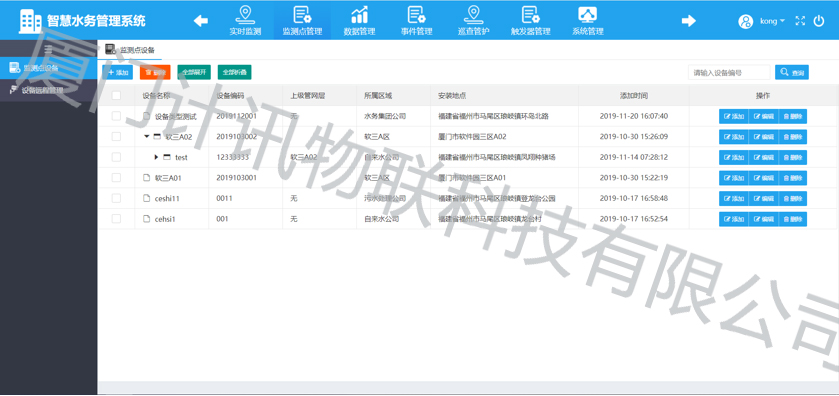Click the right arrow in the top navigation

pyautogui.click(x=689, y=21)
